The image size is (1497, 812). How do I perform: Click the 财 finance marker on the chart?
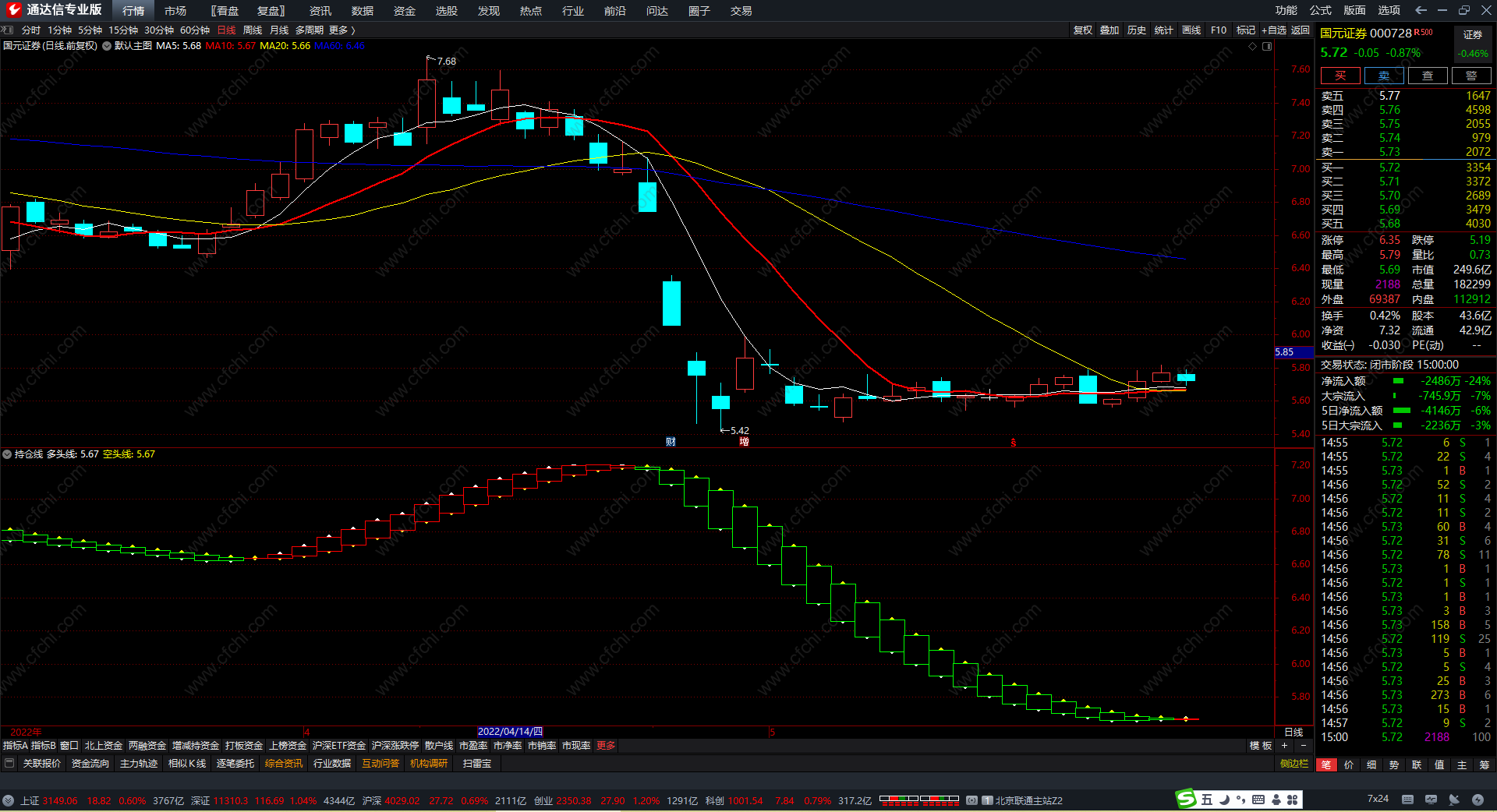(x=671, y=442)
